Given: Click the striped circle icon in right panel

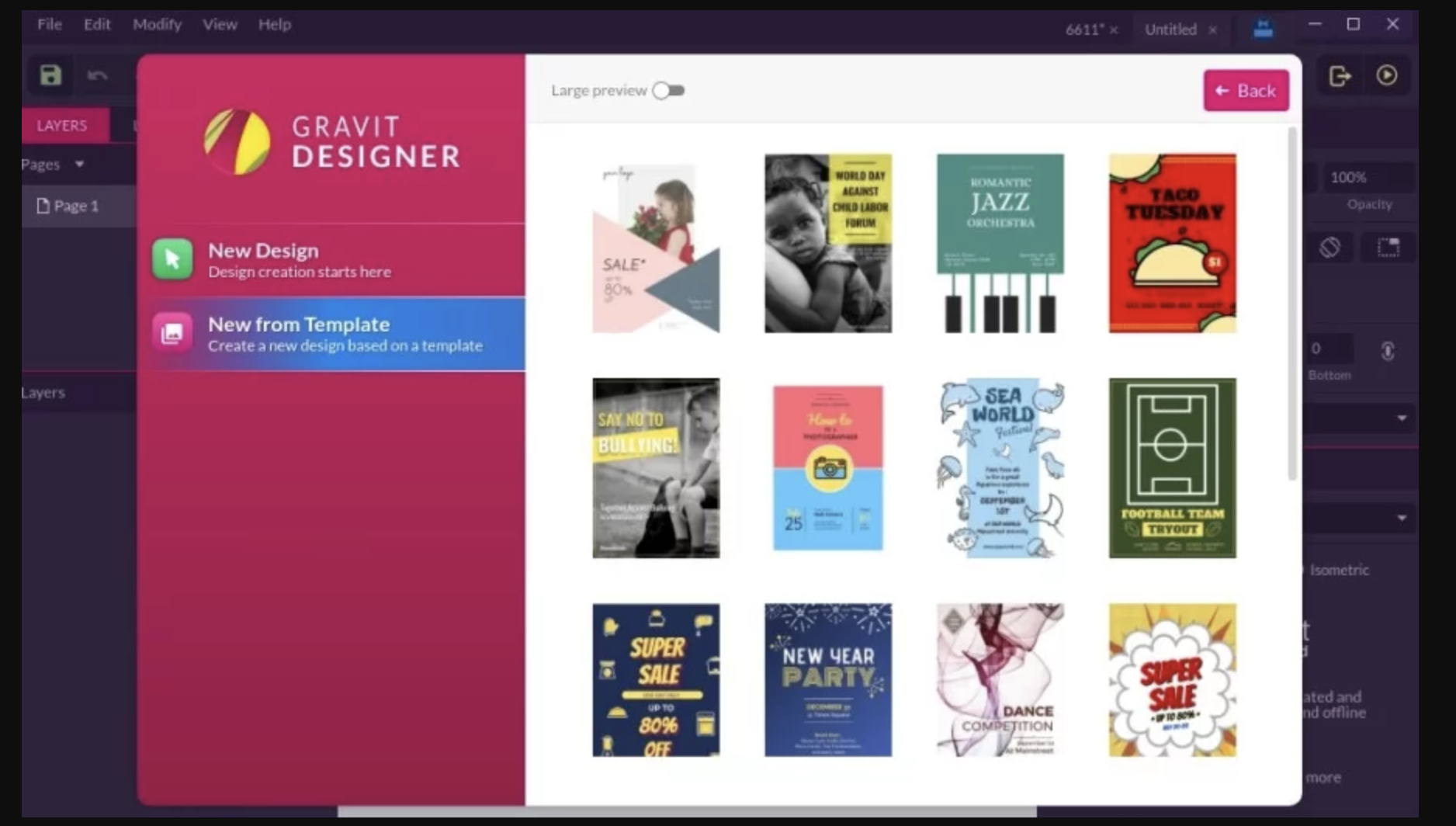Looking at the screenshot, I should tap(1329, 248).
